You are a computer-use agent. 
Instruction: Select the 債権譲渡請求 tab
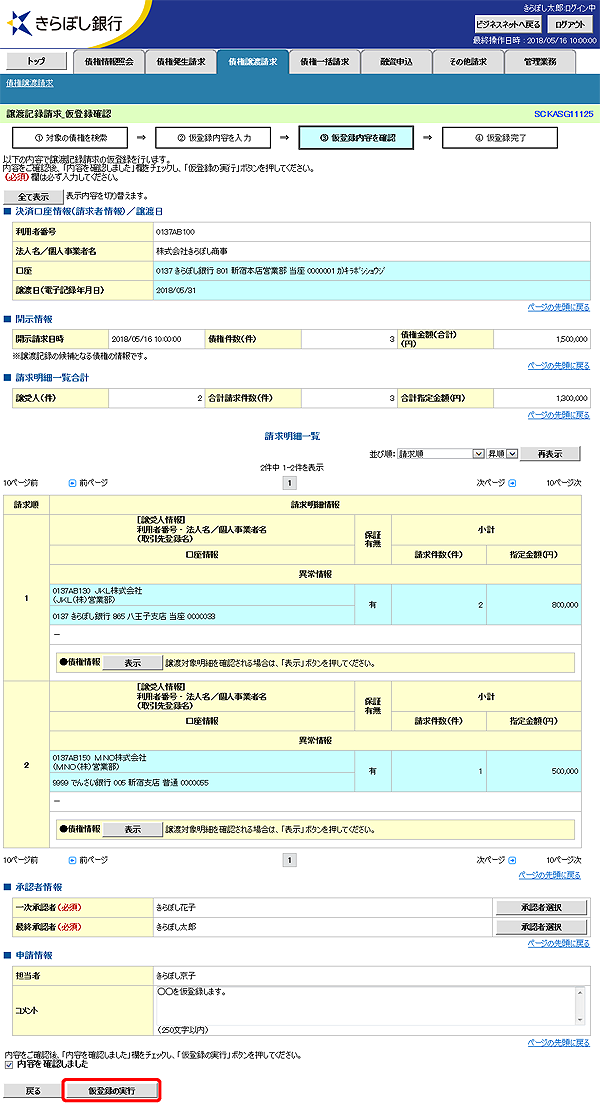tap(252, 62)
